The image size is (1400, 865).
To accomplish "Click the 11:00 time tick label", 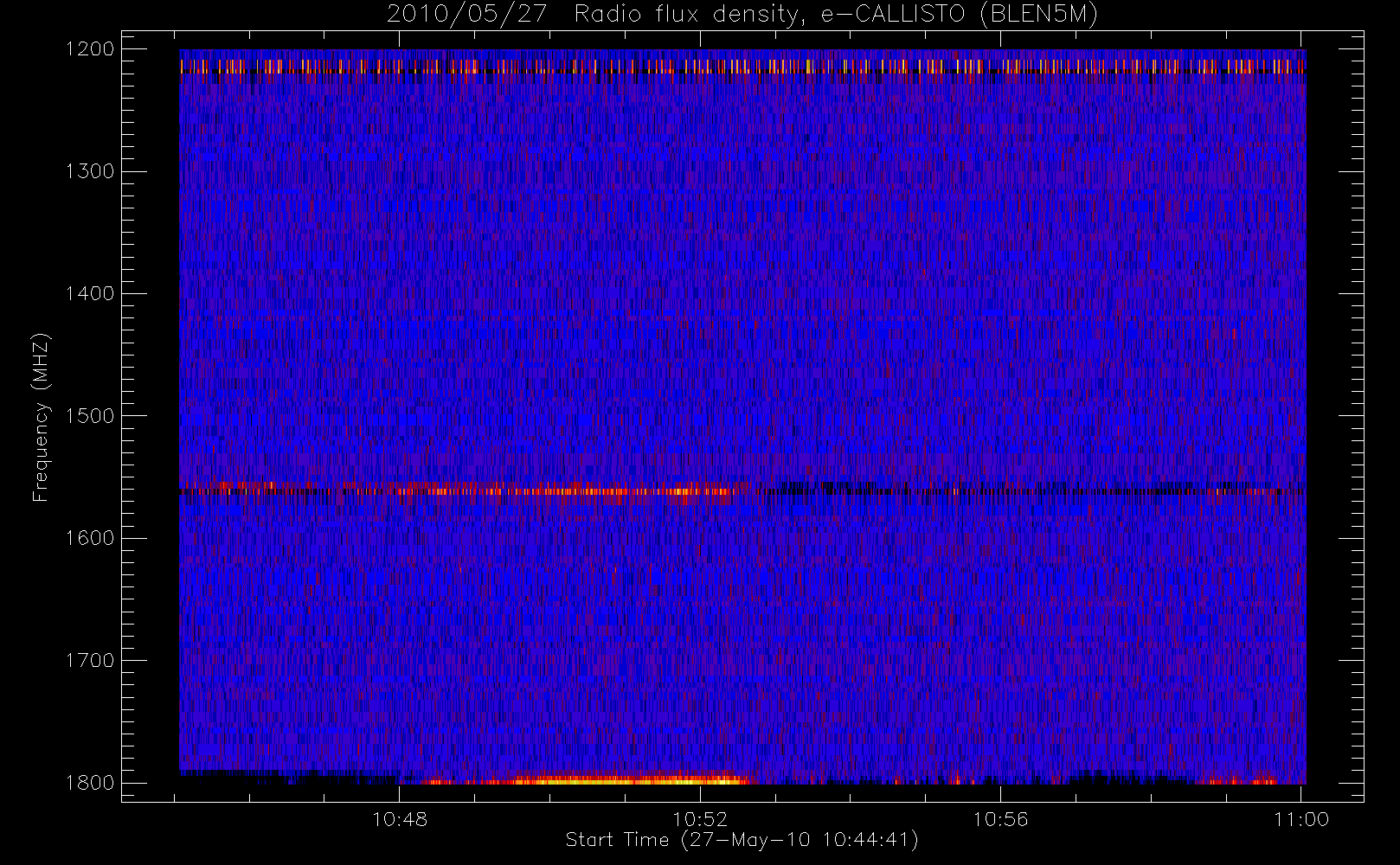I will pos(1301,819).
